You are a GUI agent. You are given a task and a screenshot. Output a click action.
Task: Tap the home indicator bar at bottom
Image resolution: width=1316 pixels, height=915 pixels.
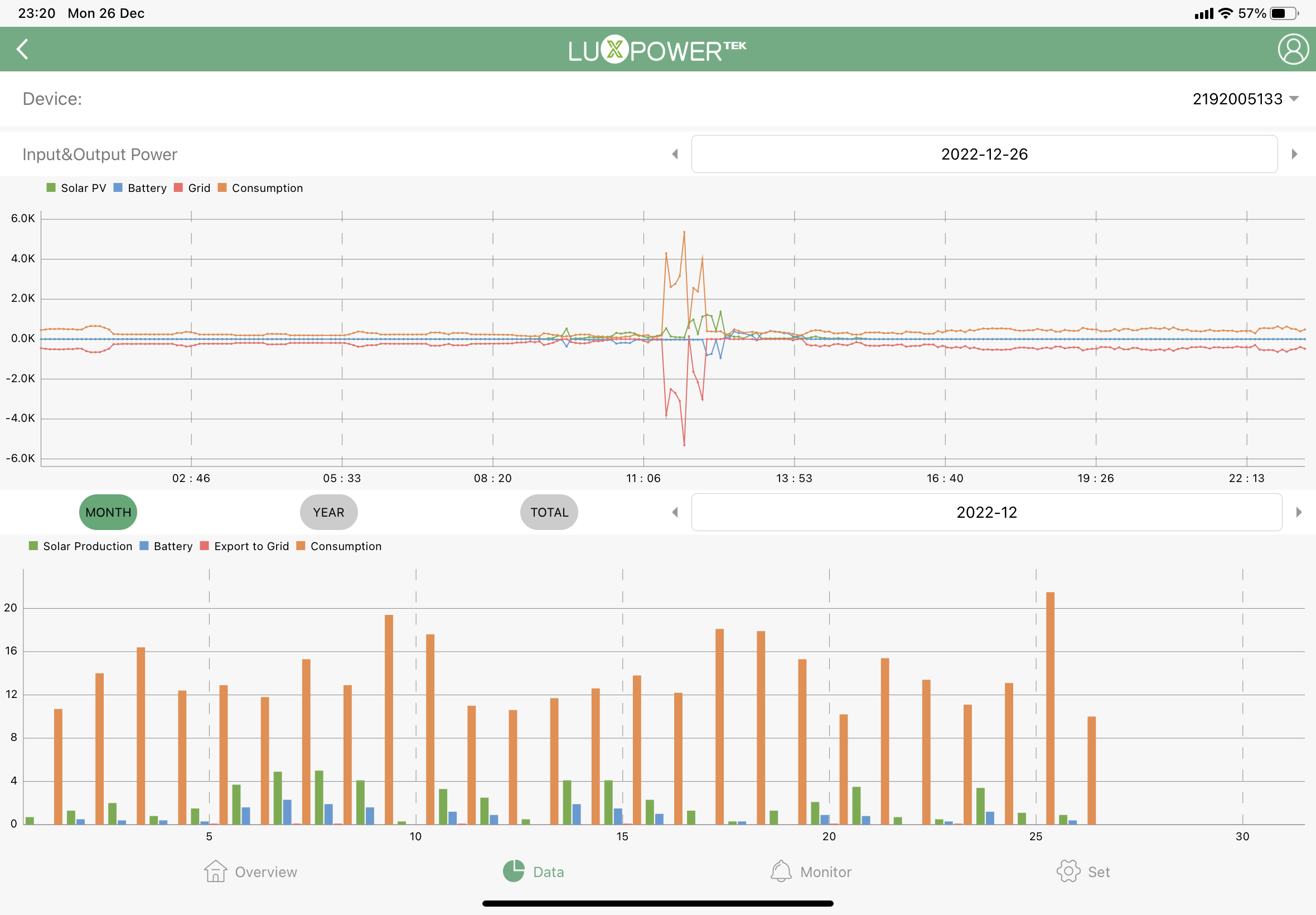(x=657, y=903)
